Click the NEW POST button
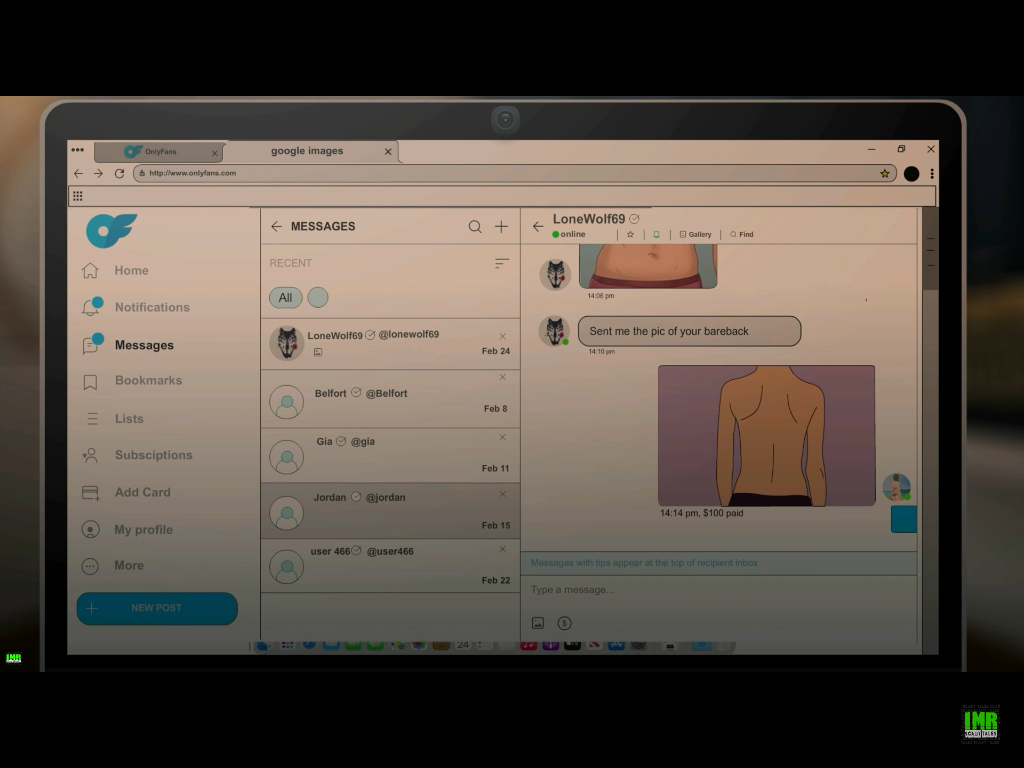 pos(157,609)
